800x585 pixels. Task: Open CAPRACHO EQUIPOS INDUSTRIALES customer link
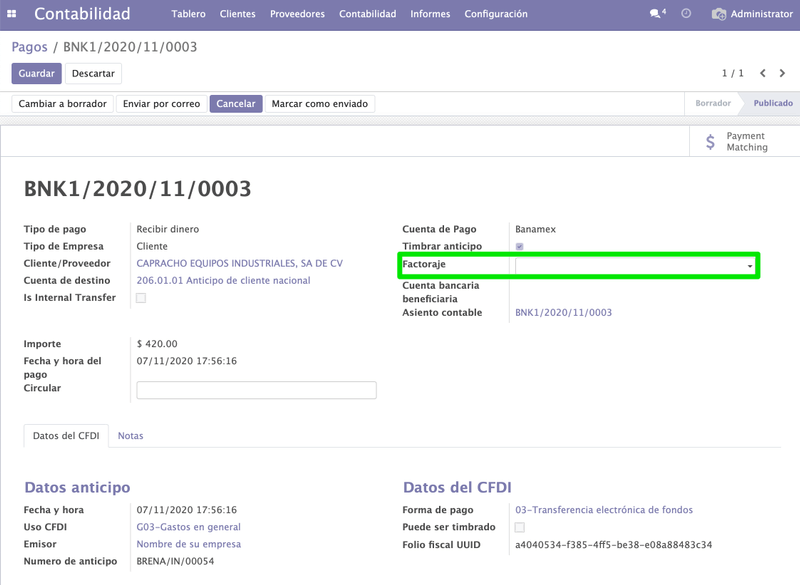[240, 264]
